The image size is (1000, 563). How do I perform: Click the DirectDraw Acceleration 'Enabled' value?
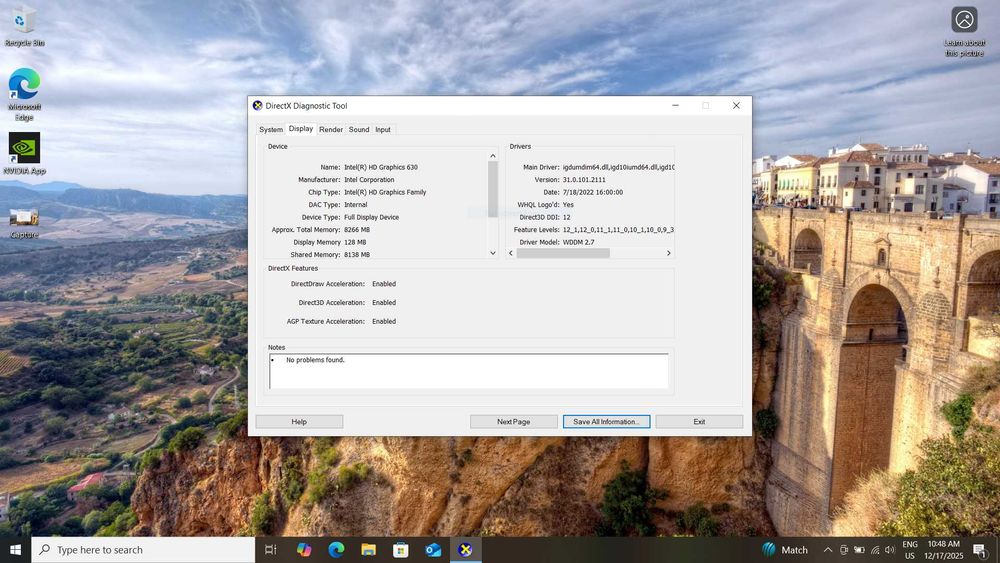[384, 284]
